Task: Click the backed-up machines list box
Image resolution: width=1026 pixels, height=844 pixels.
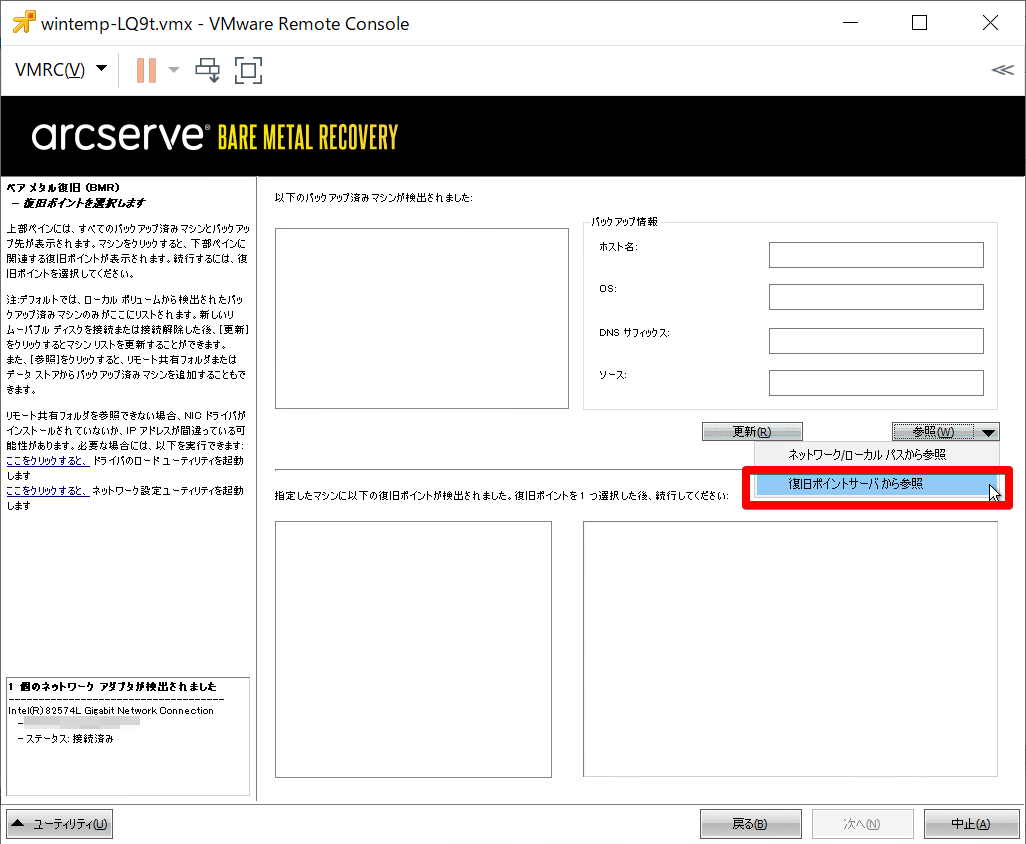Action: (422, 319)
